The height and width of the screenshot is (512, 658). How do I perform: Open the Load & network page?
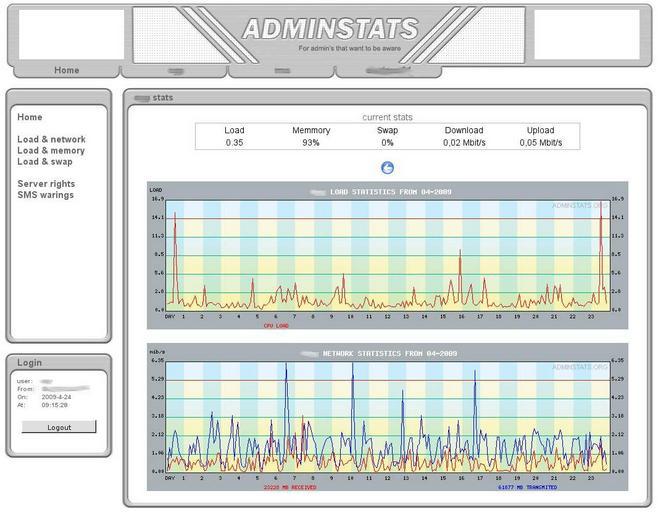pyautogui.click(x=51, y=139)
